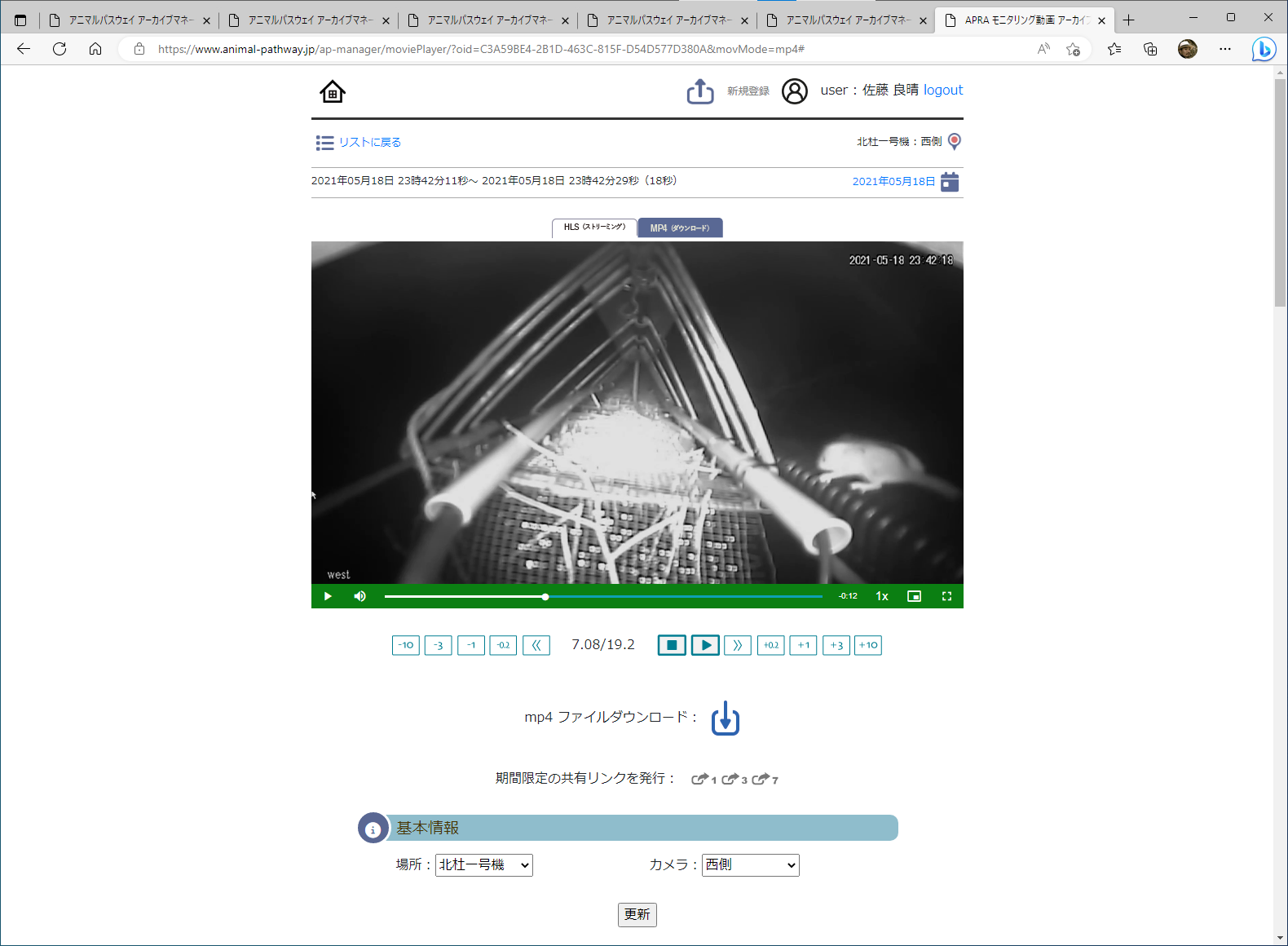Switch to second アニマルパスウェイ browser tab

pos(308,20)
